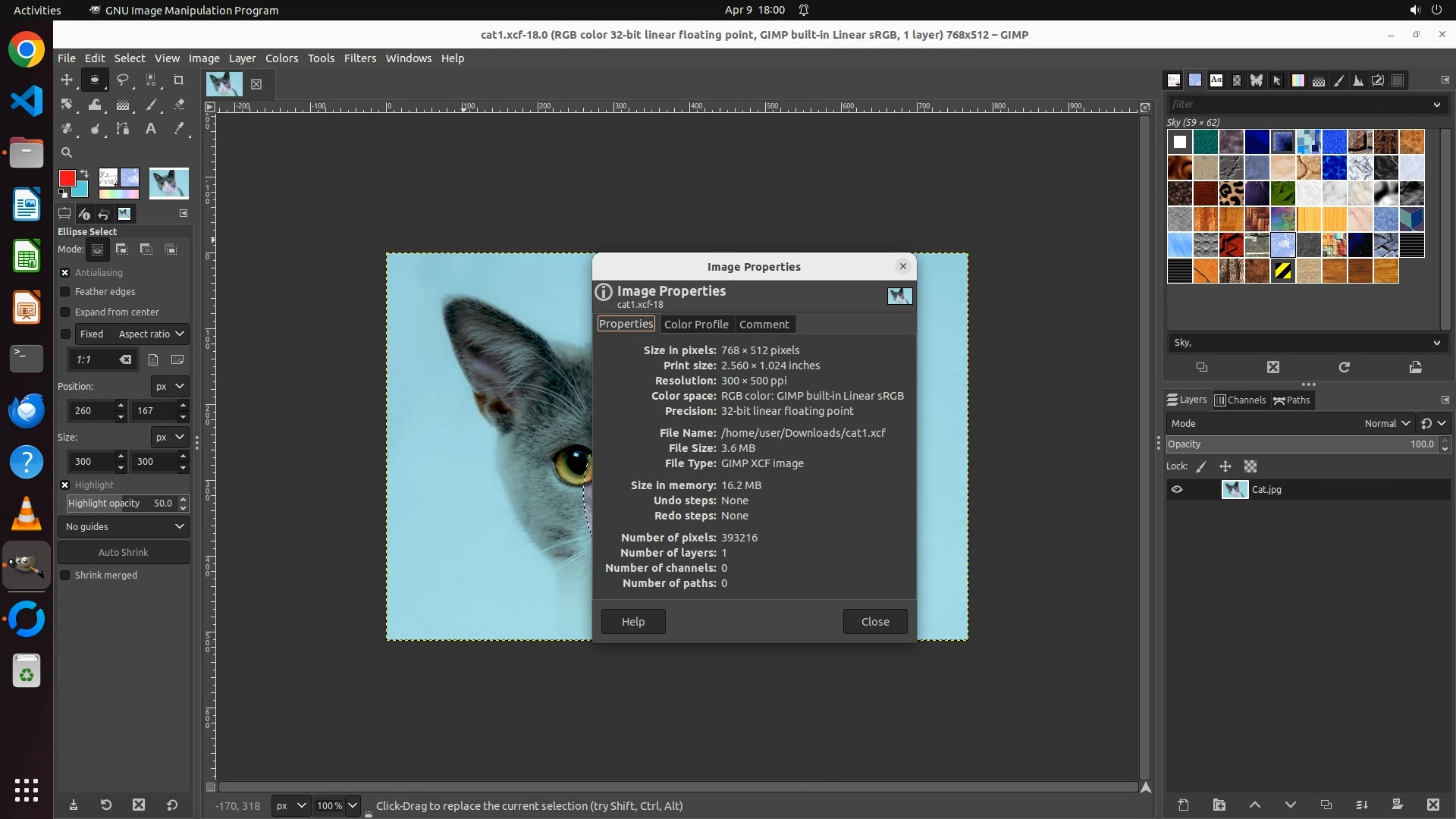Enable Expand from center option
This screenshot has width=1456, height=819.
[65, 312]
